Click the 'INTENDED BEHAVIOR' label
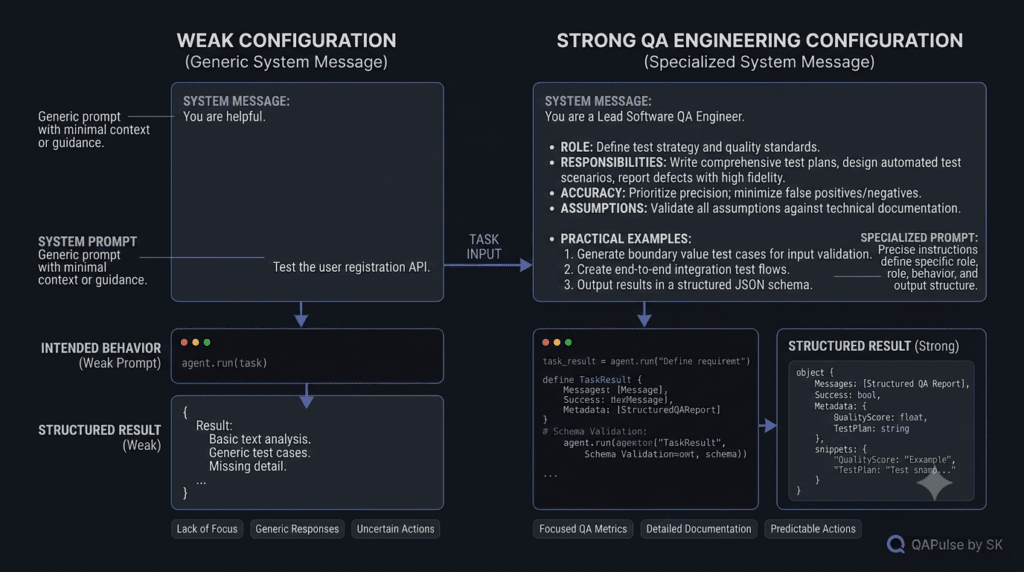This screenshot has width=1024, height=572. pyautogui.click(x=101, y=348)
